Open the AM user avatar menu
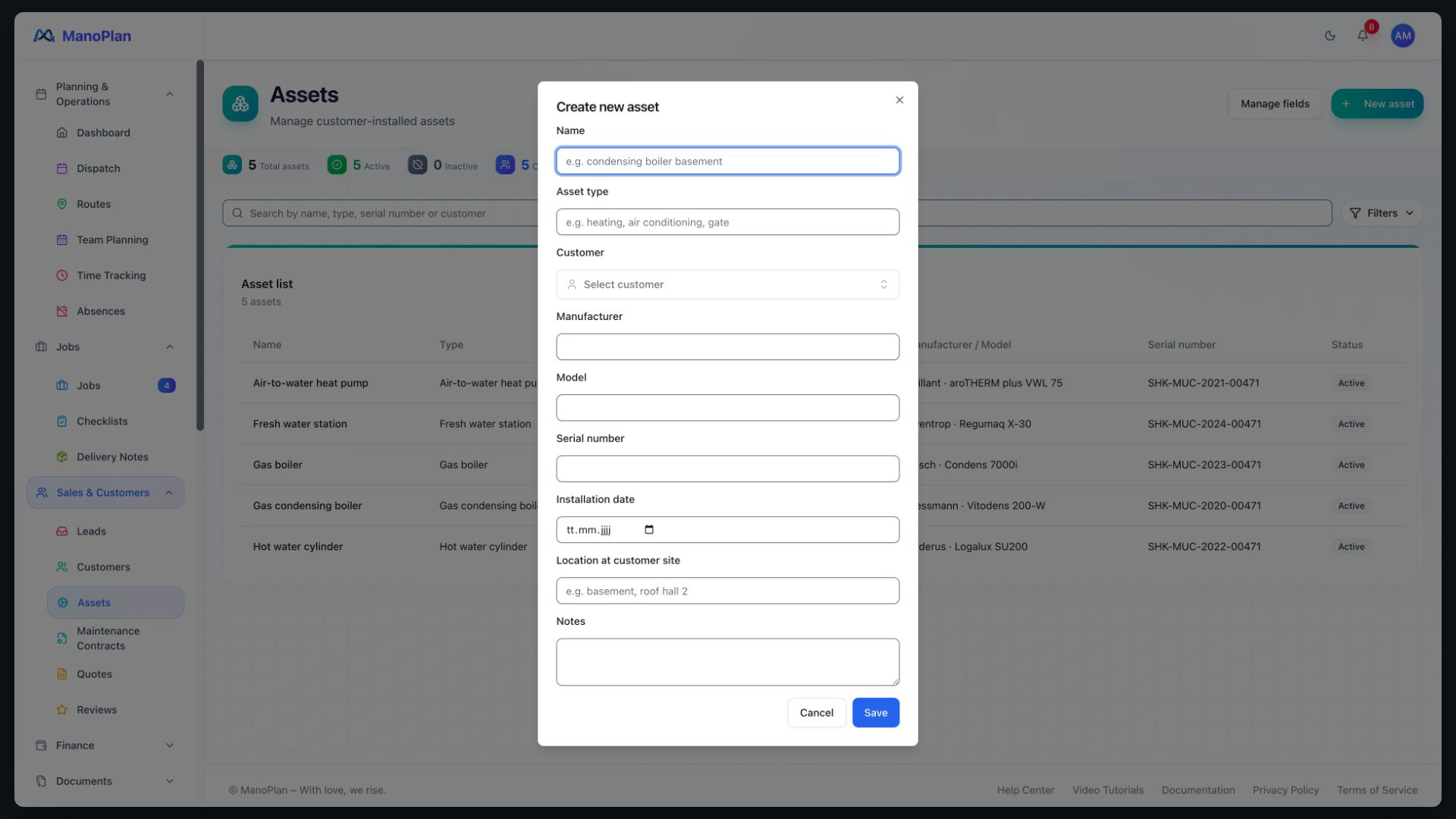 tap(1402, 36)
